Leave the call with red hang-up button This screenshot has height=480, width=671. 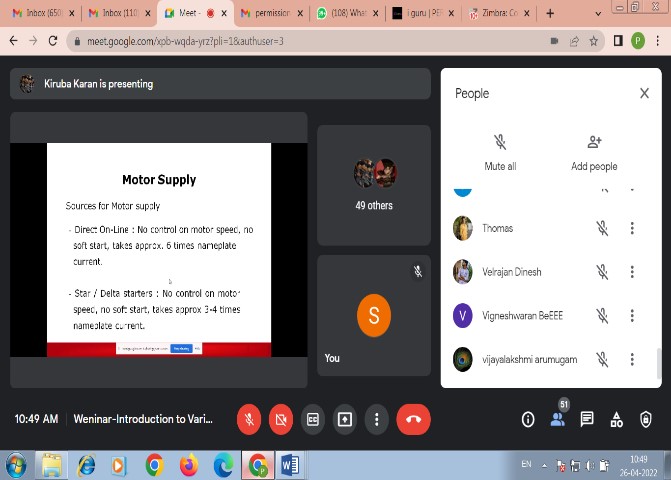(x=413, y=419)
